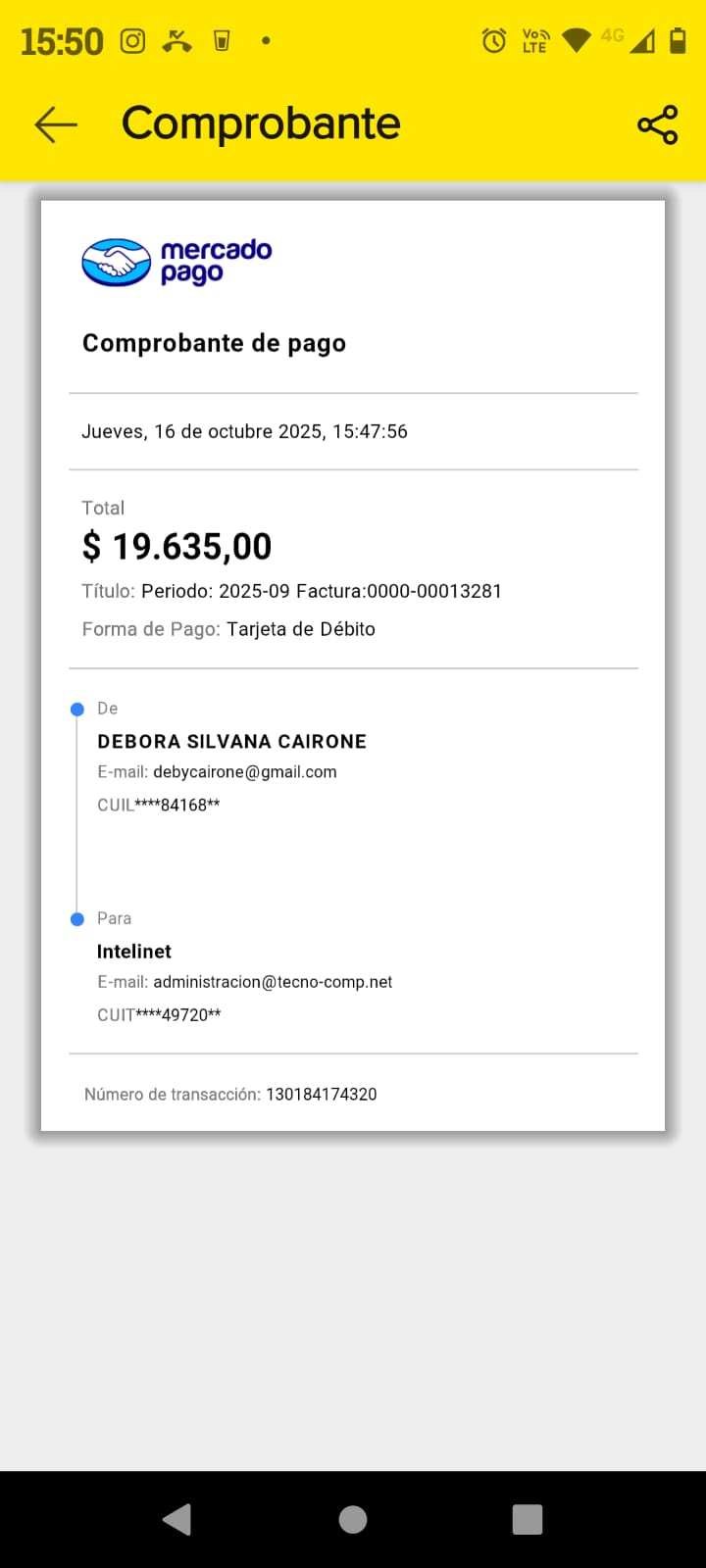The height and width of the screenshot is (1568, 706).
Task: Tap the blue dot beside Para
Action: point(77,919)
